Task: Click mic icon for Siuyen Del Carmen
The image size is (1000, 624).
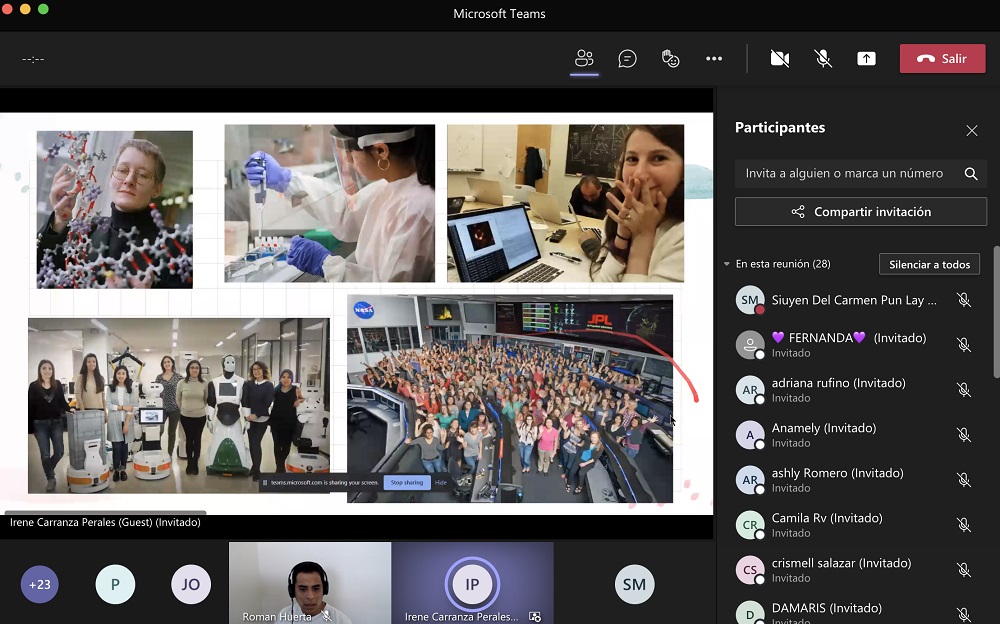Action: tap(964, 300)
